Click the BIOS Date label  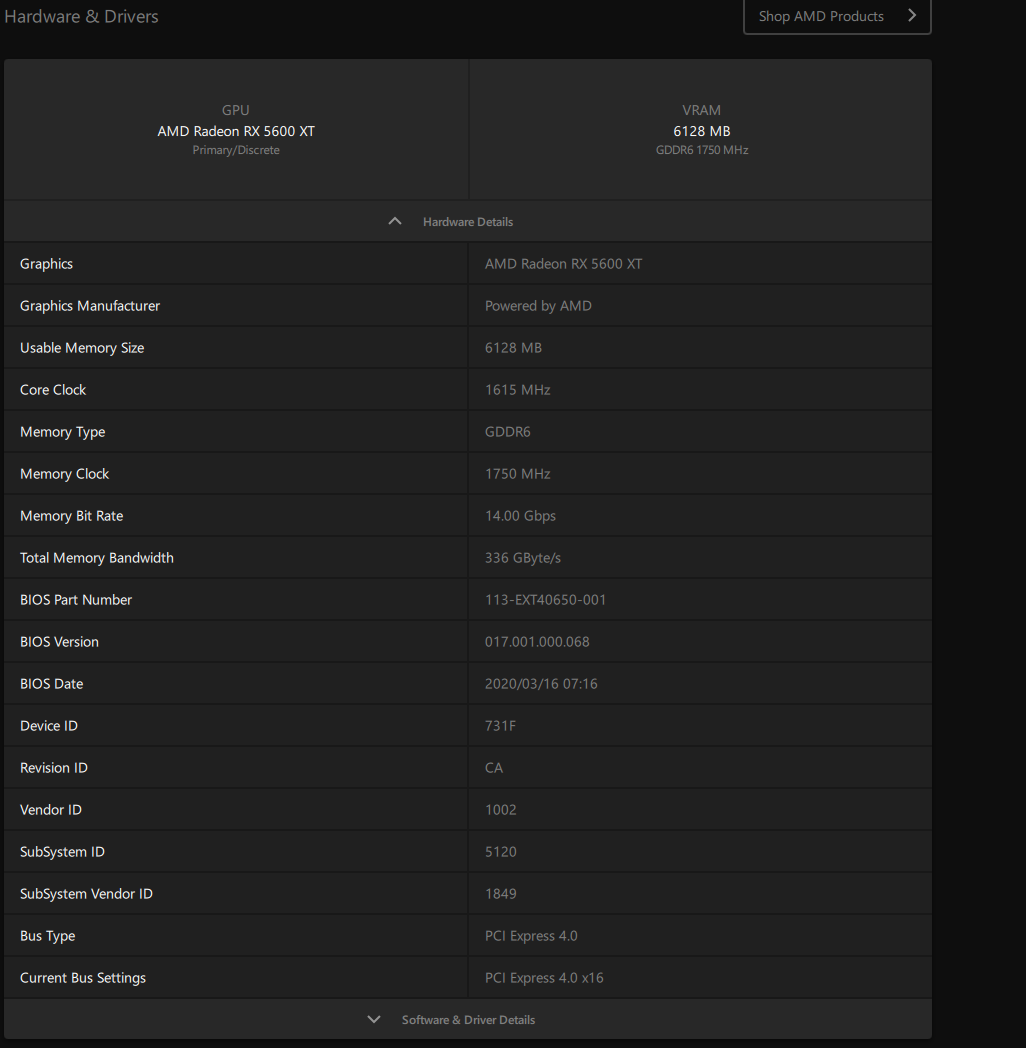point(51,684)
